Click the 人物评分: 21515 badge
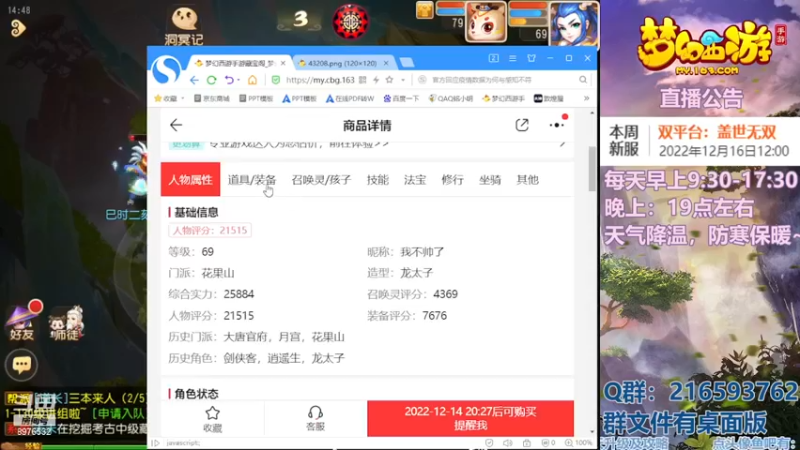Image resolution: width=800 pixels, height=450 pixels. tap(210, 230)
